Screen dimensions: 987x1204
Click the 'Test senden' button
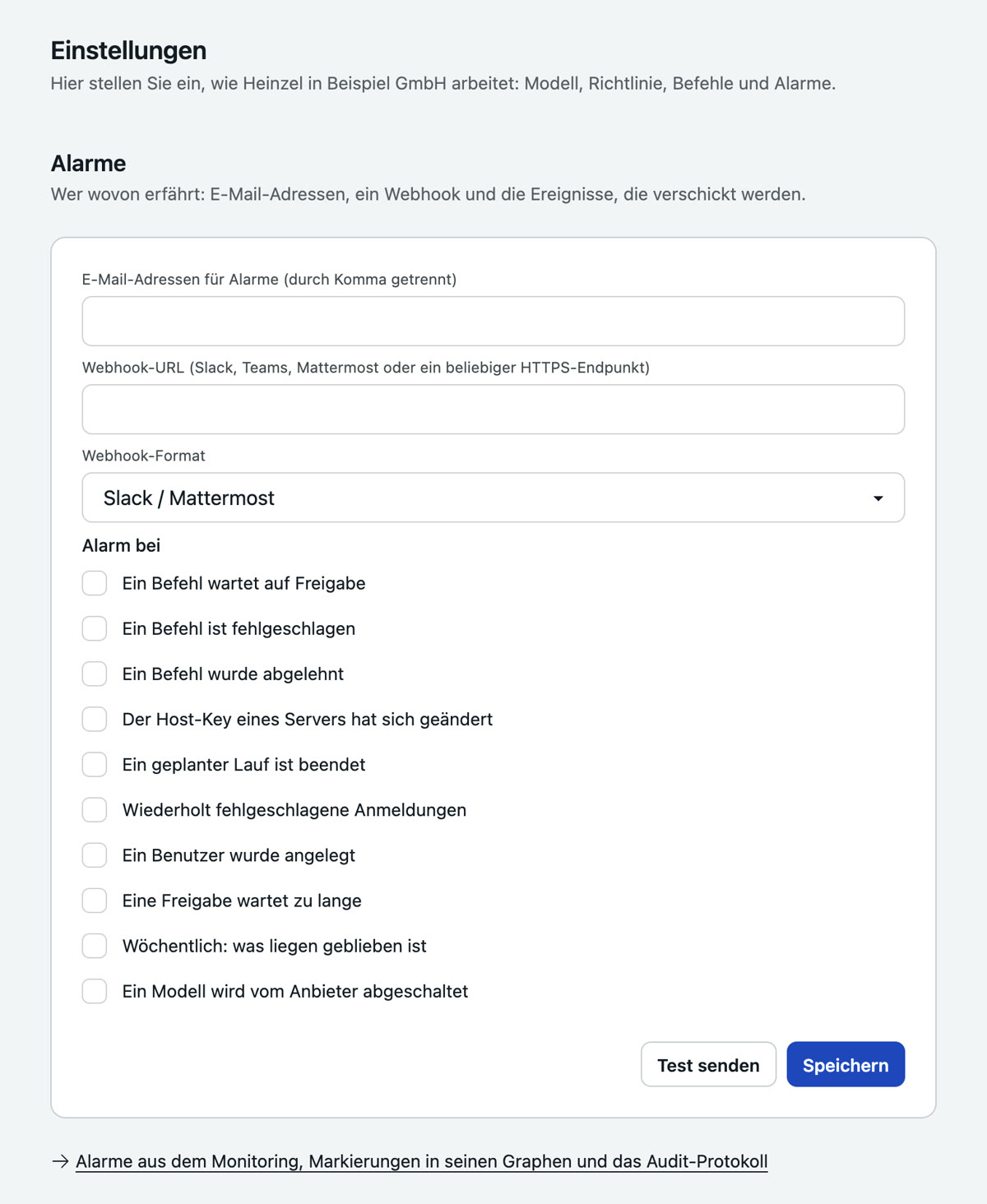pyautogui.click(x=708, y=1064)
